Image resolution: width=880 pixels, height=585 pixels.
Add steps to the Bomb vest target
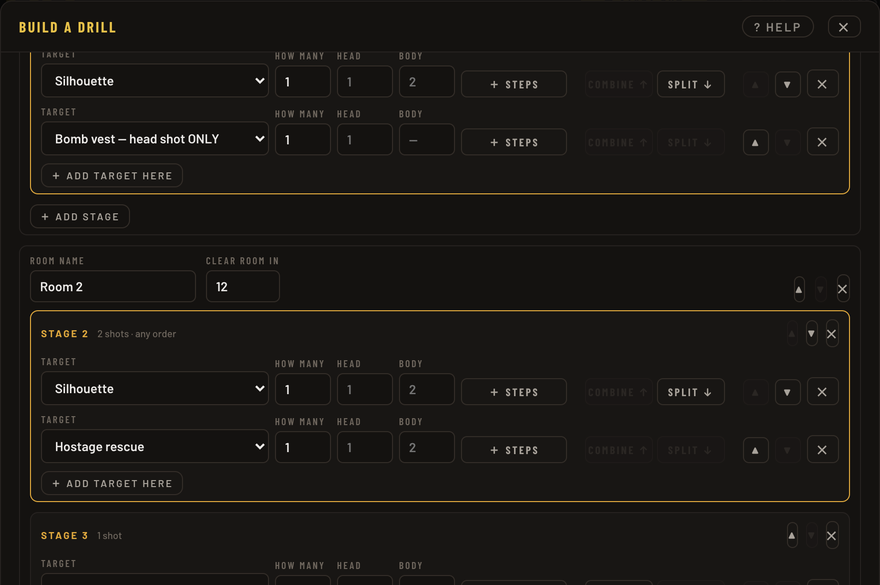pyautogui.click(x=514, y=142)
